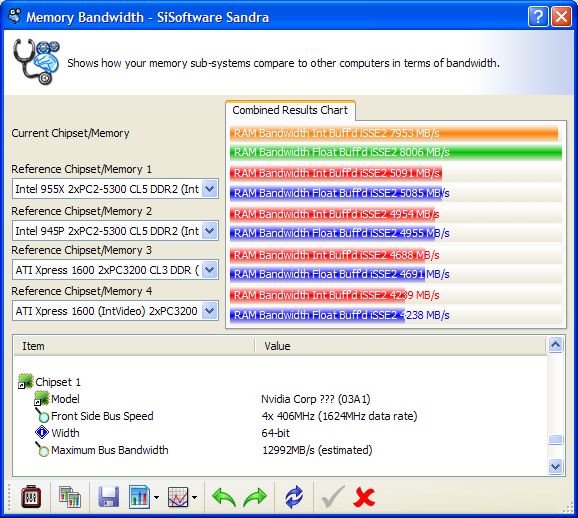Click the stethoscope brain module icon
The image size is (578, 518).
click(36, 62)
